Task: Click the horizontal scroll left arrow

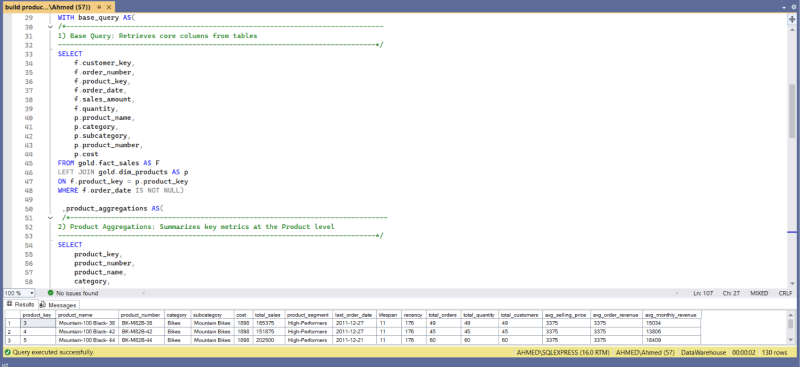Action: coord(143,293)
